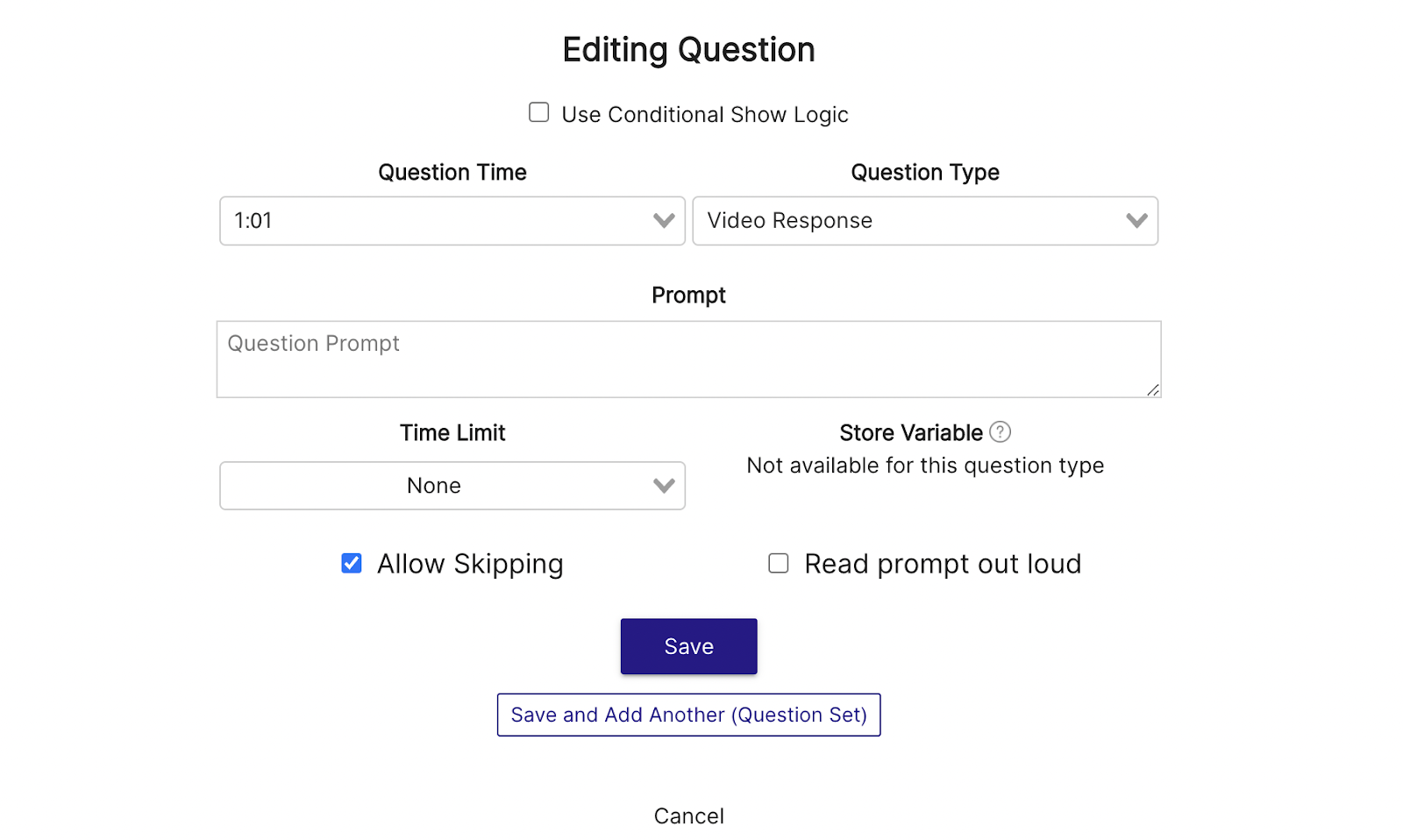
Task: Click the "Use Conditional Show Logic" label text
Action: tap(705, 115)
